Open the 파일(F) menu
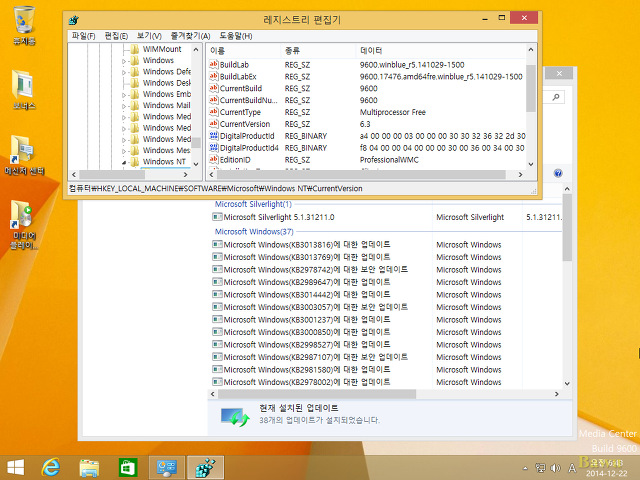 [83, 36]
